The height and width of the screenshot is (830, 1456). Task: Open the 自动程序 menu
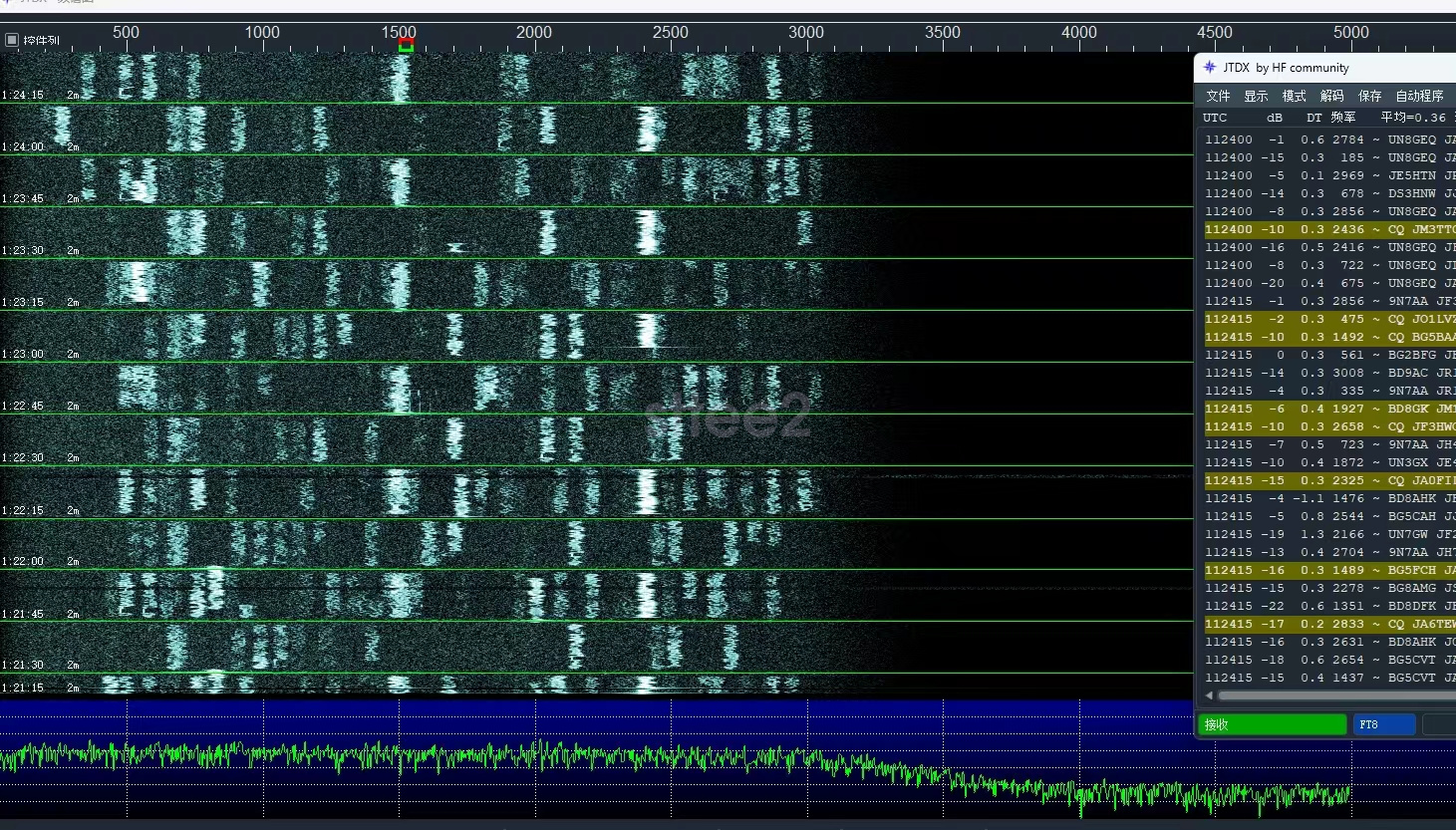pyautogui.click(x=1419, y=97)
